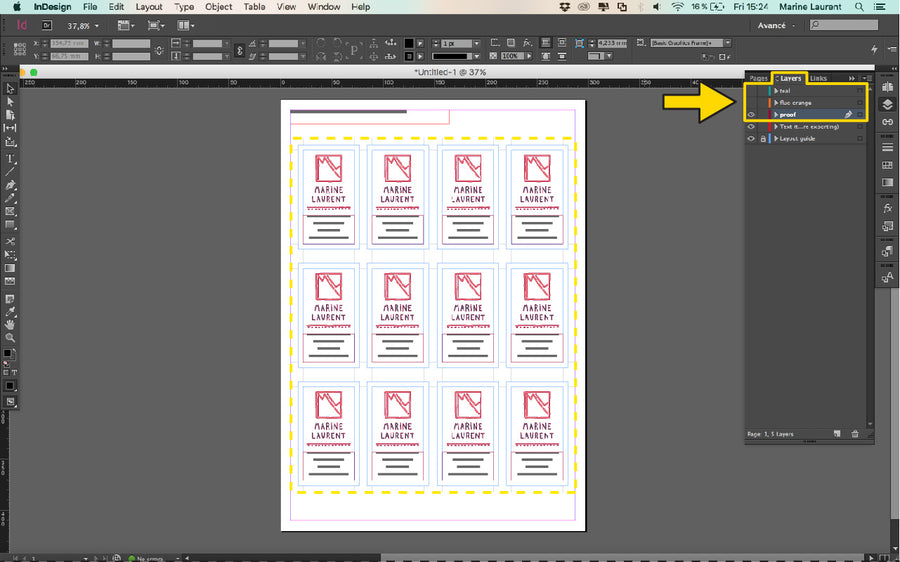Open the Effects fx panel in dock

pos(887,208)
